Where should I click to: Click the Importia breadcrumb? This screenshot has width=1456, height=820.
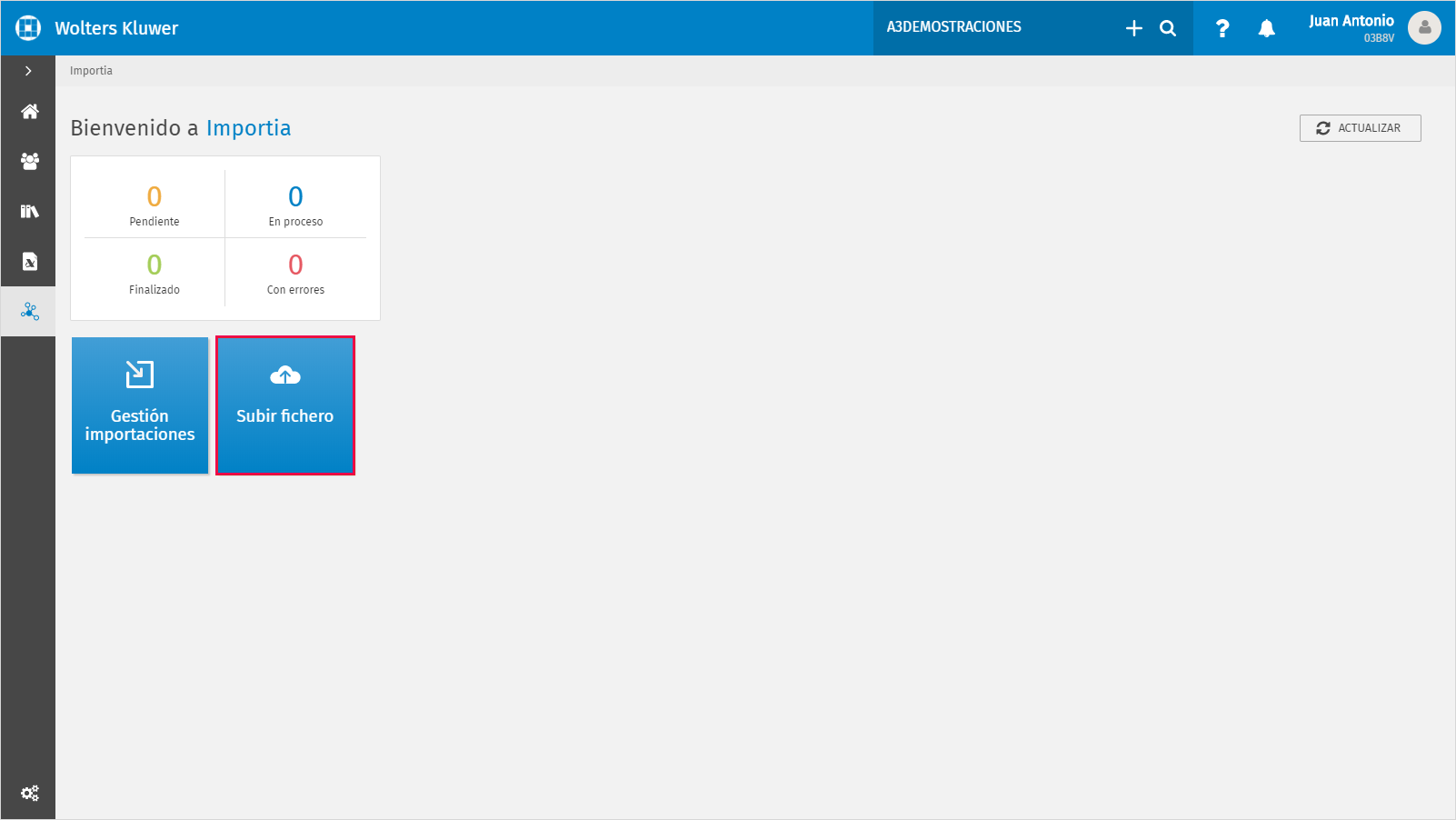click(91, 71)
